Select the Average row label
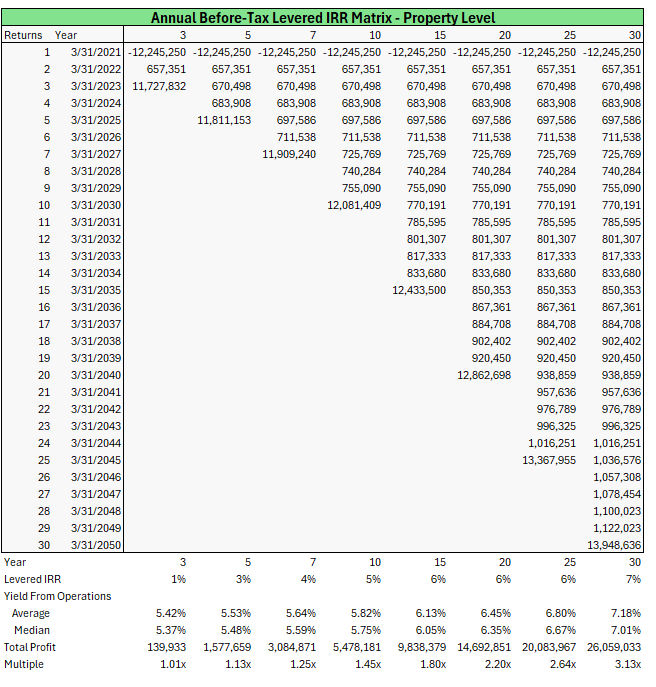Viewport: 656px width, 687px height. pyautogui.click(x=31, y=613)
